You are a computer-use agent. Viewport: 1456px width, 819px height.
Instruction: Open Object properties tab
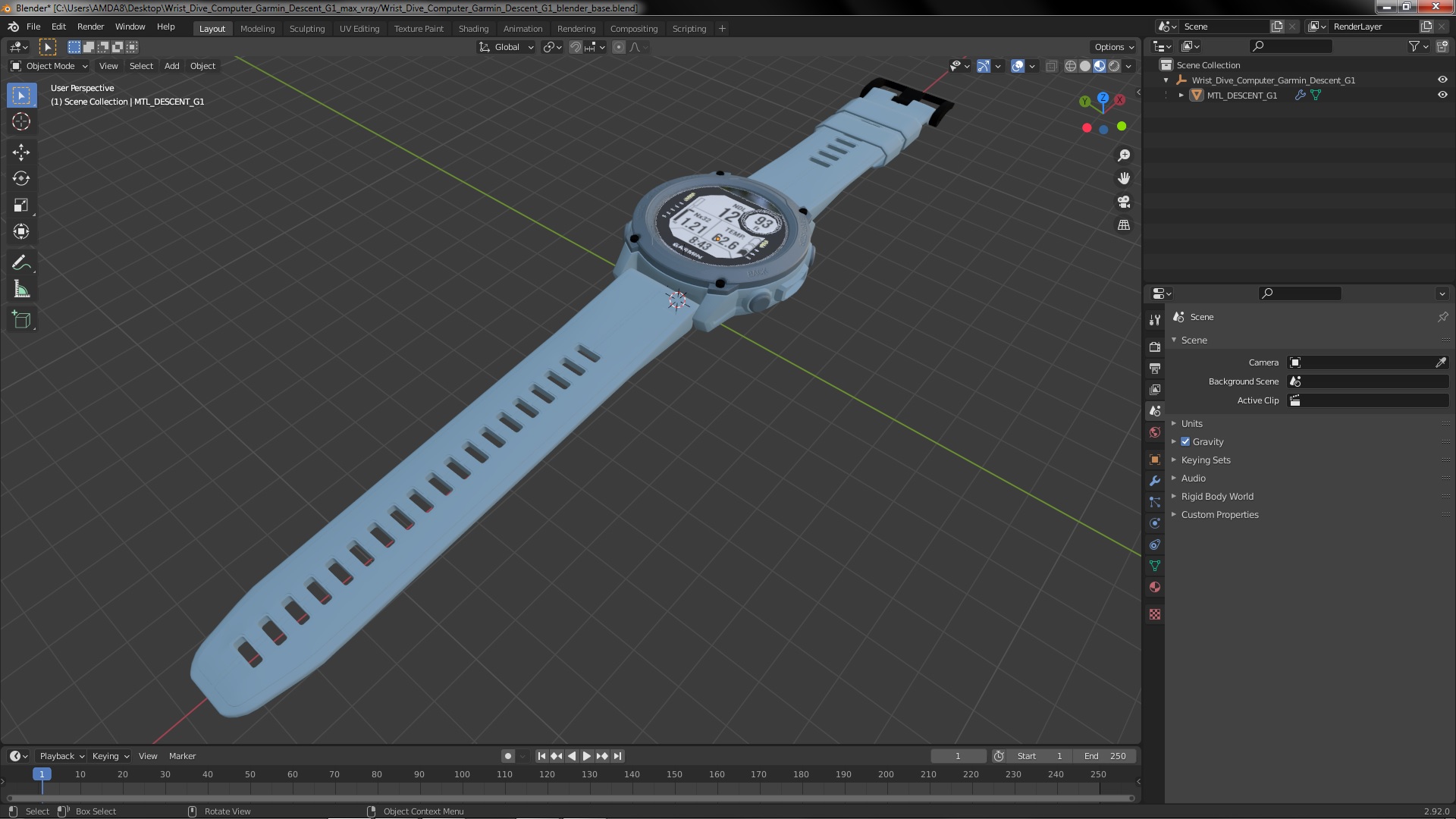(x=1155, y=460)
